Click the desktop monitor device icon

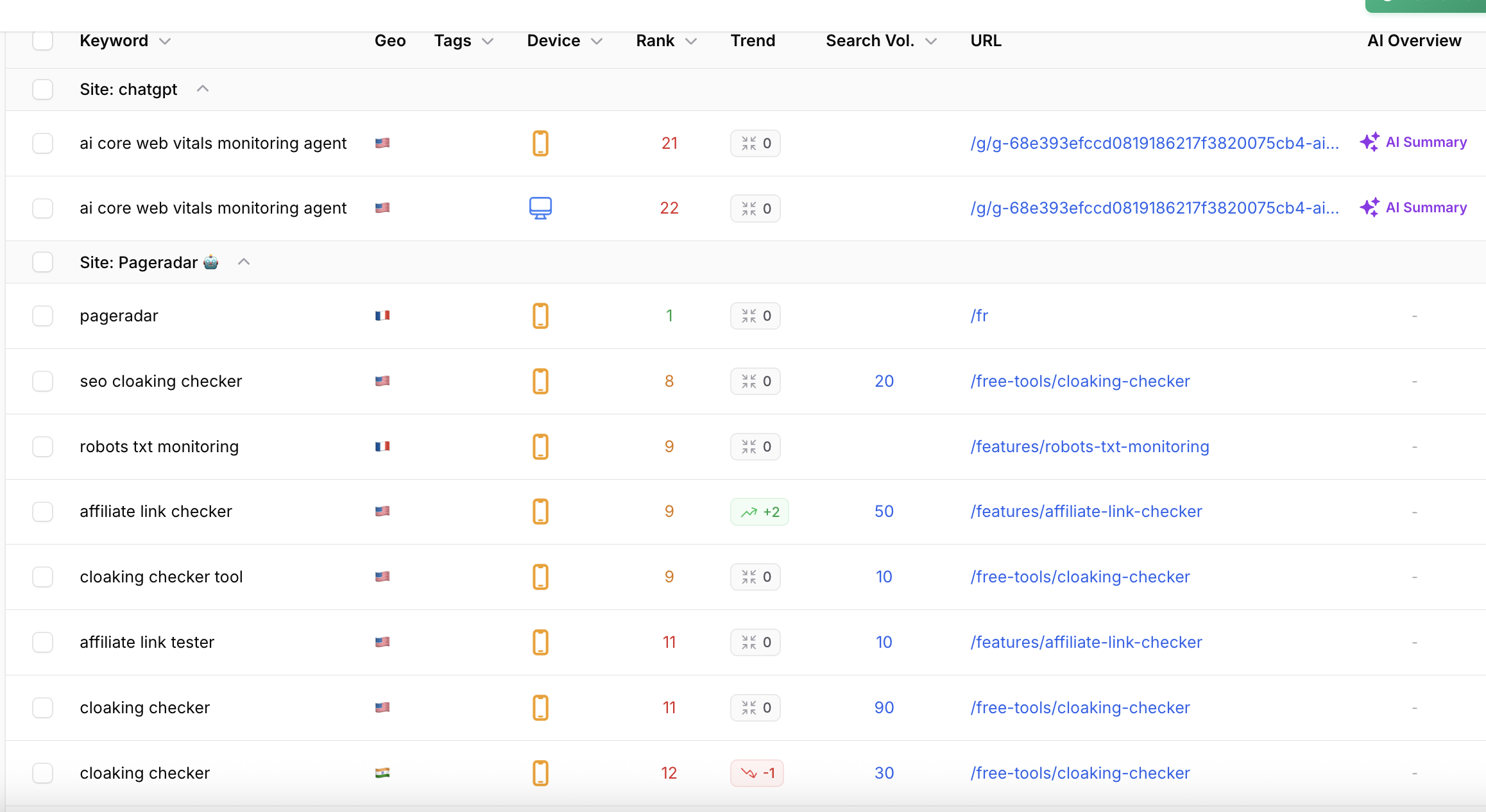pos(540,208)
